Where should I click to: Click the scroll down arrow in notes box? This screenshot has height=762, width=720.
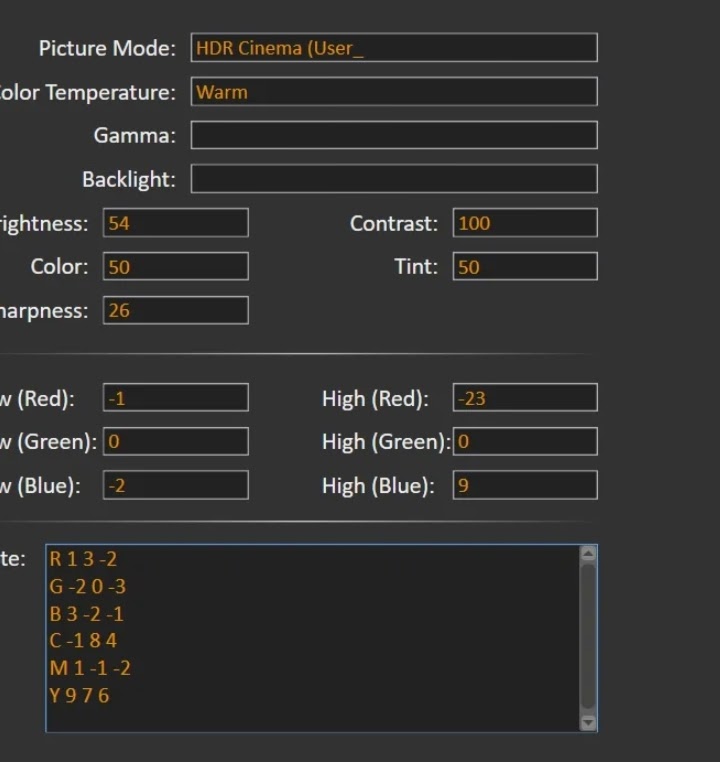pyautogui.click(x=588, y=722)
